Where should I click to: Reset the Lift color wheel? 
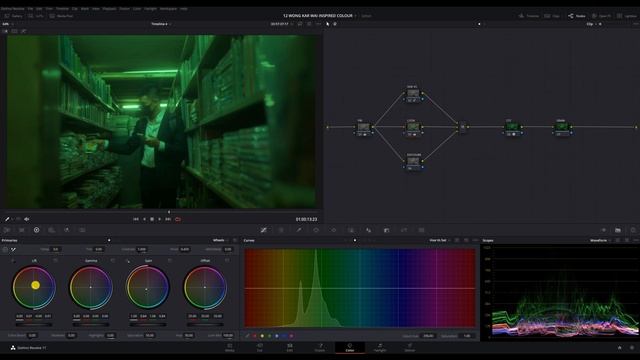coord(56,260)
